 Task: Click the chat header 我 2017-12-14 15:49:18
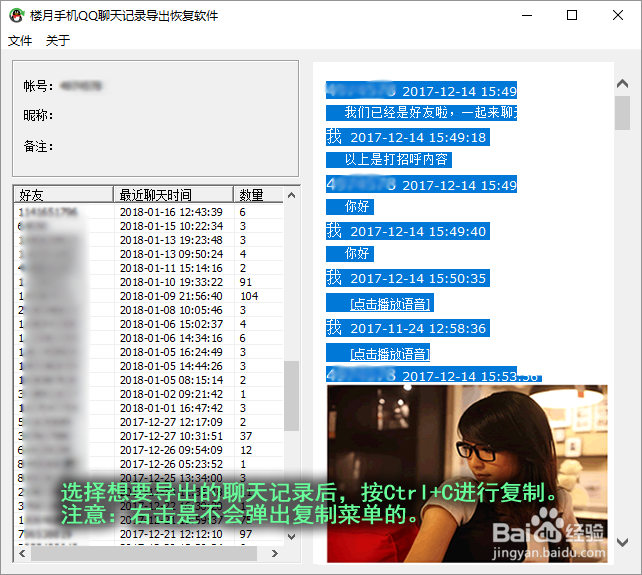[x=408, y=137]
